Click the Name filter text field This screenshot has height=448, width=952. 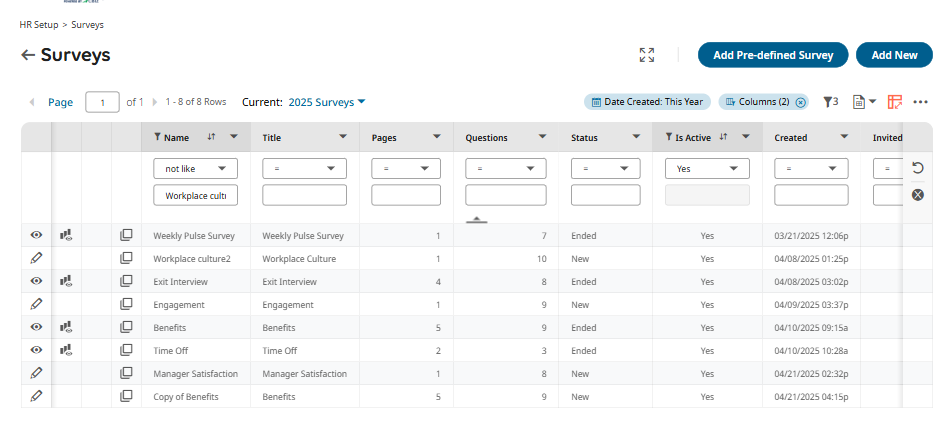tap(196, 195)
